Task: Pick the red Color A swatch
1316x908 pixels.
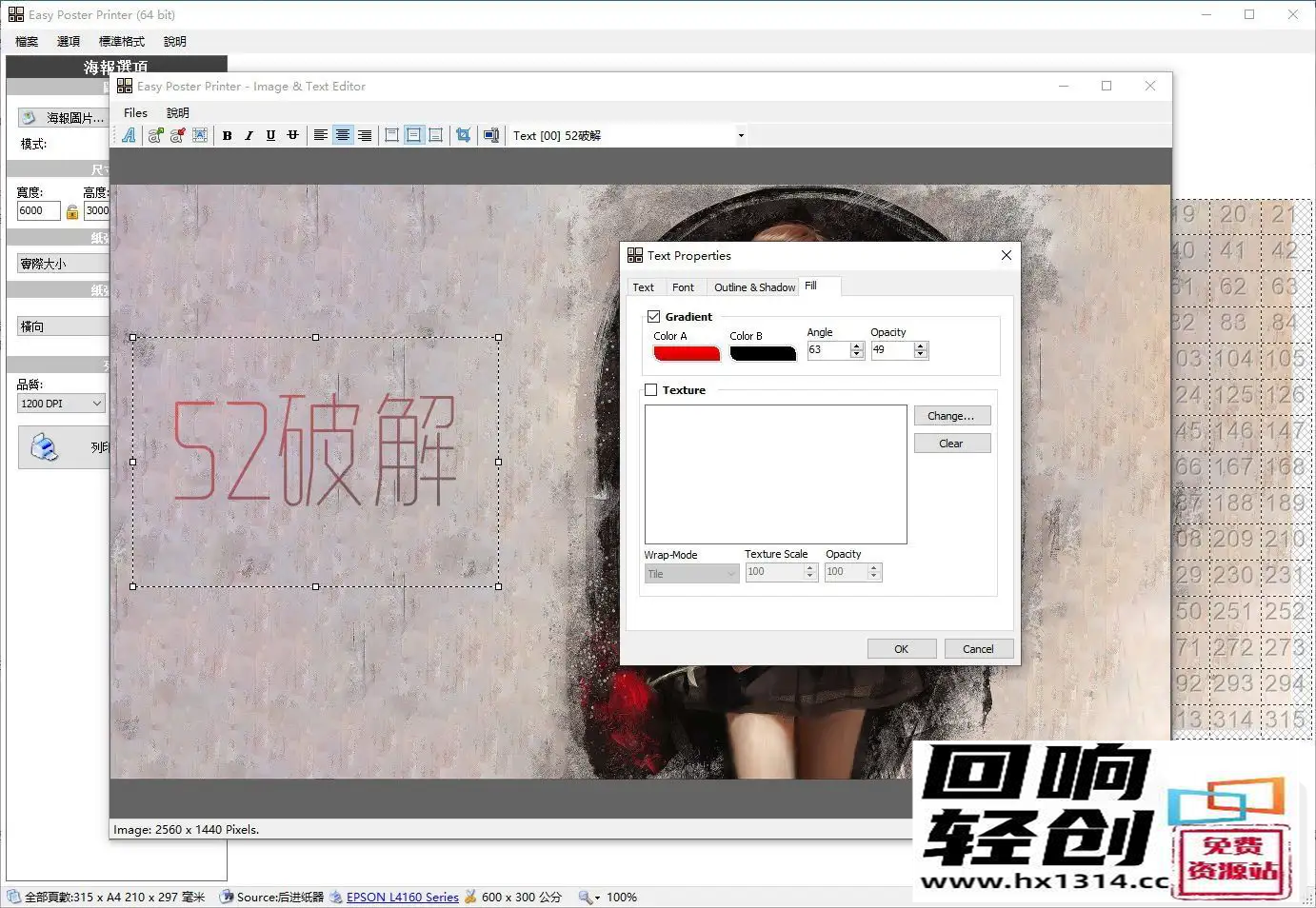Action: point(687,353)
